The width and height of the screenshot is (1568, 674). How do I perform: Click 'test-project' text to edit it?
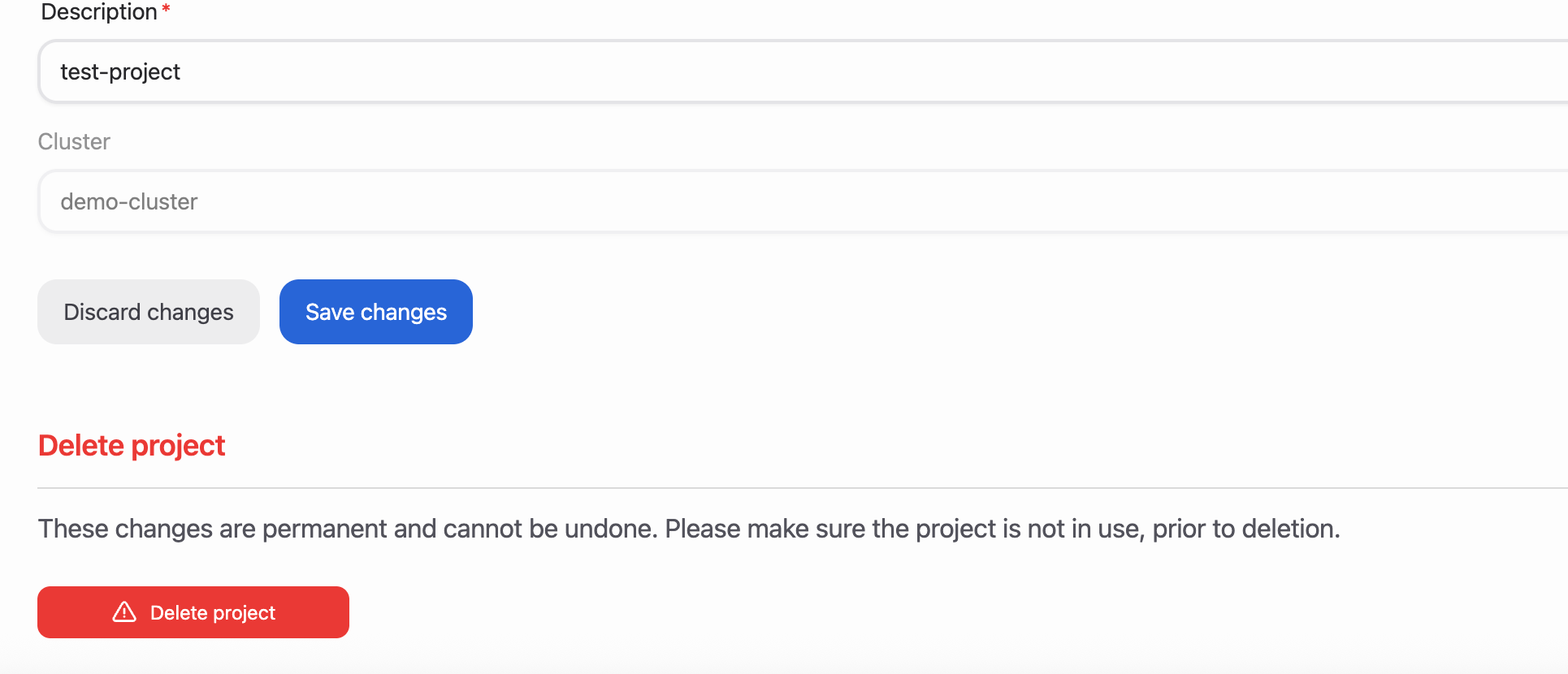coord(120,71)
